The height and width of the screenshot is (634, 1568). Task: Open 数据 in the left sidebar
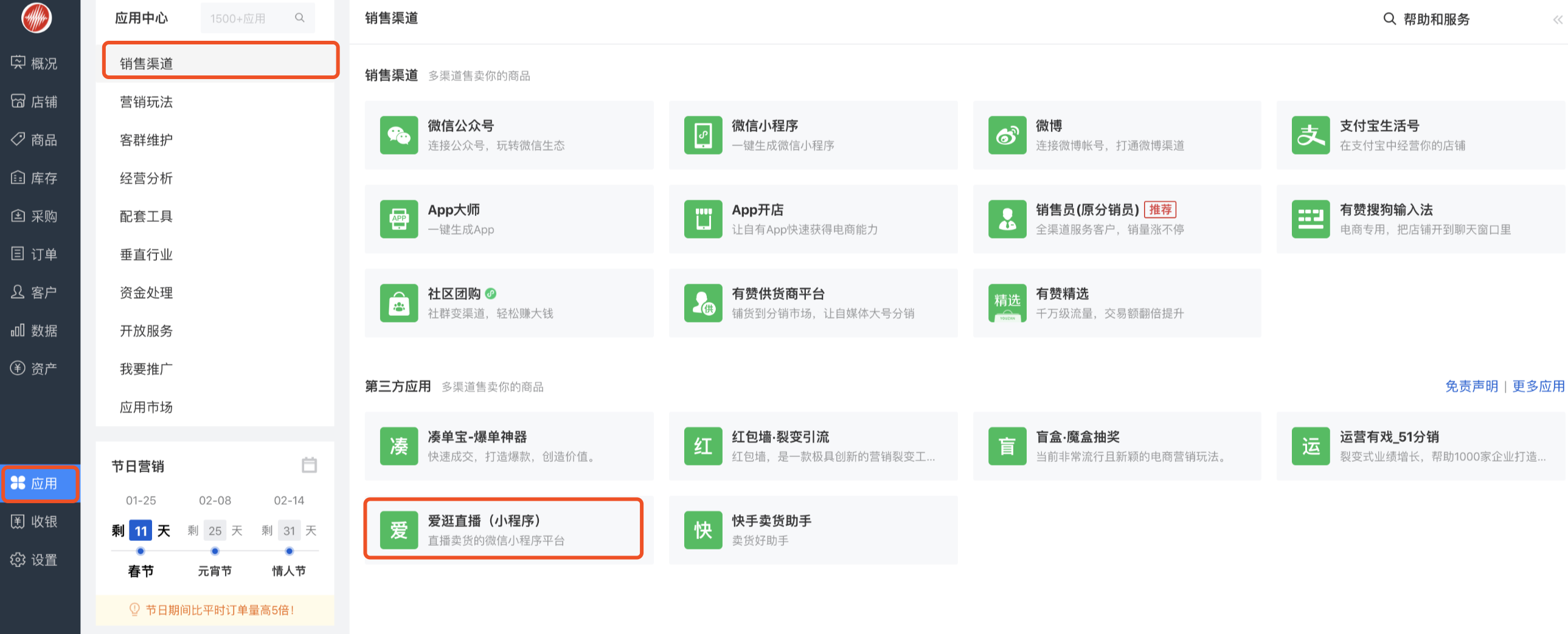pos(35,331)
